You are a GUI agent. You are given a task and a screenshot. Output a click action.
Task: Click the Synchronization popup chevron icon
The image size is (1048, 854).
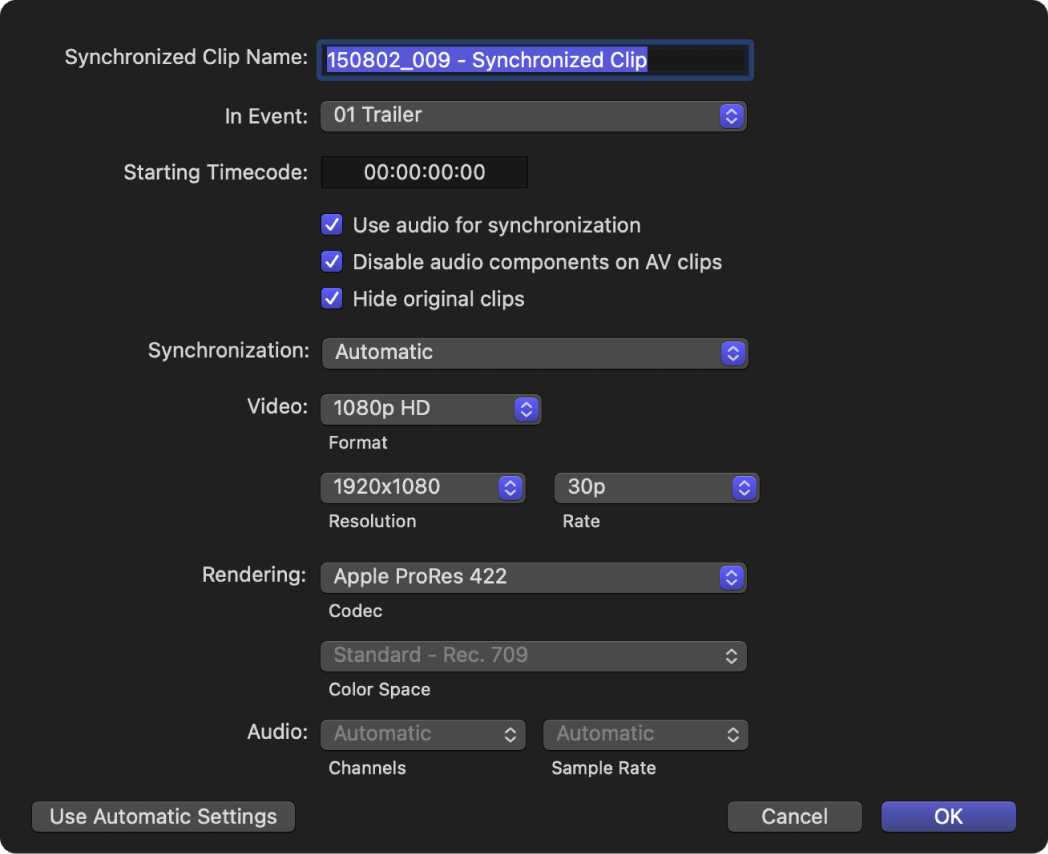pos(733,352)
